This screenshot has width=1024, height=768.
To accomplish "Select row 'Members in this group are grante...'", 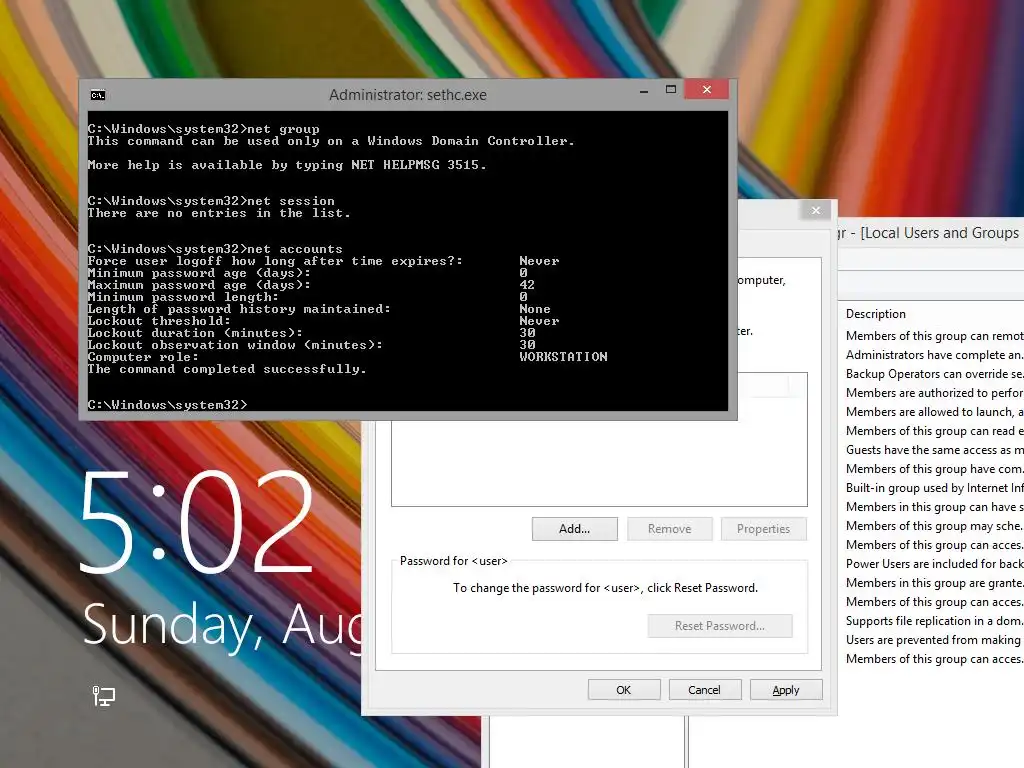I will [x=934, y=583].
